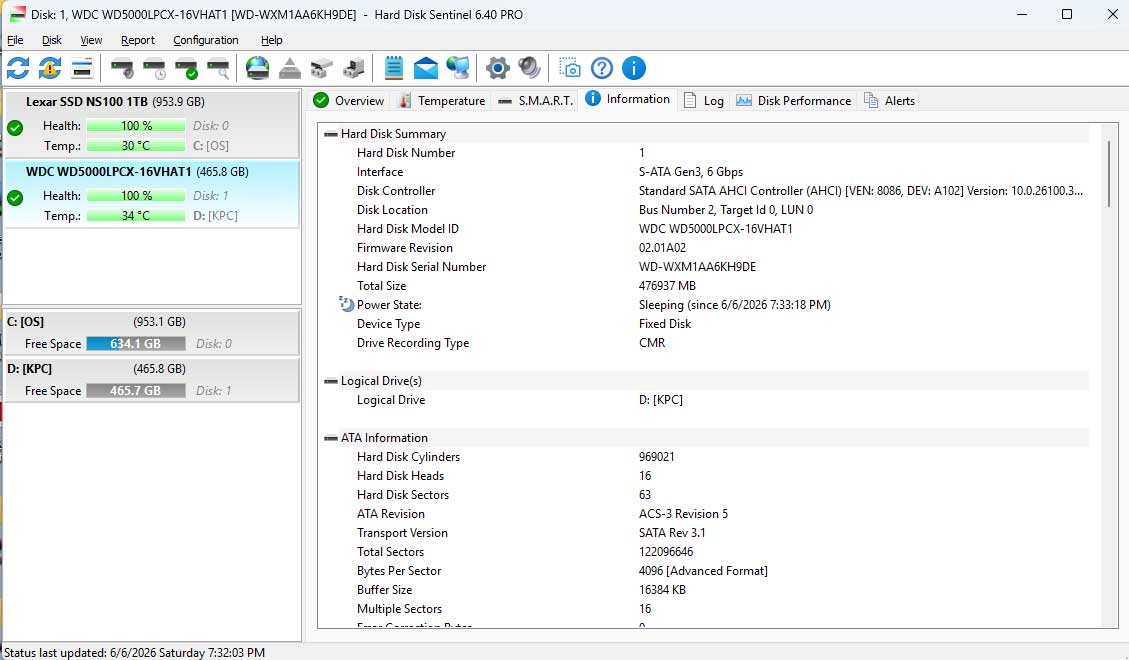Click the grey pyramid toolbar icon
The height and width of the screenshot is (660, 1129).
pos(289,68)
